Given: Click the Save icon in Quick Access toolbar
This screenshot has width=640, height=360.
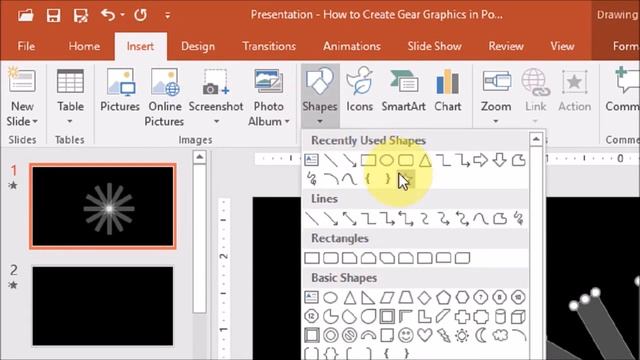Looking at the screenshot, I should point(53,16).
